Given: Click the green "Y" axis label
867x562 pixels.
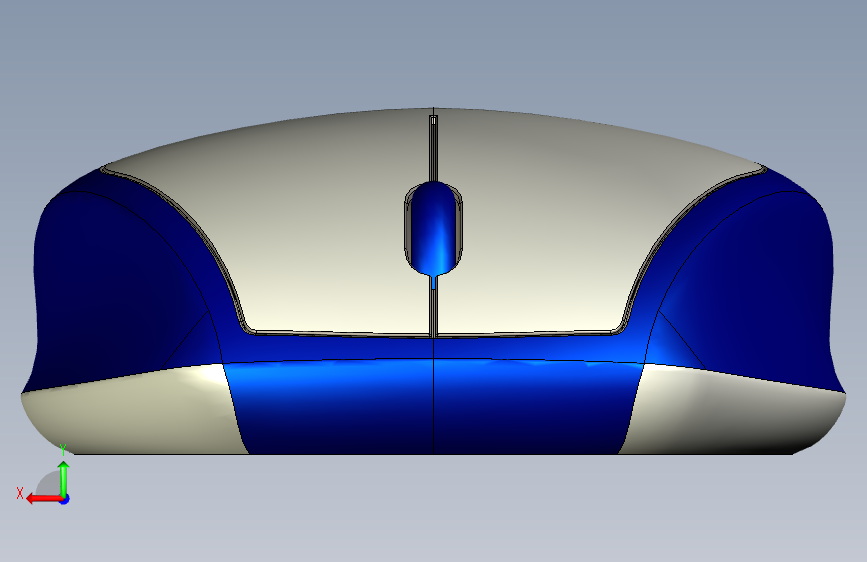Looking at the screenshot, I should (x=64, y=450).
